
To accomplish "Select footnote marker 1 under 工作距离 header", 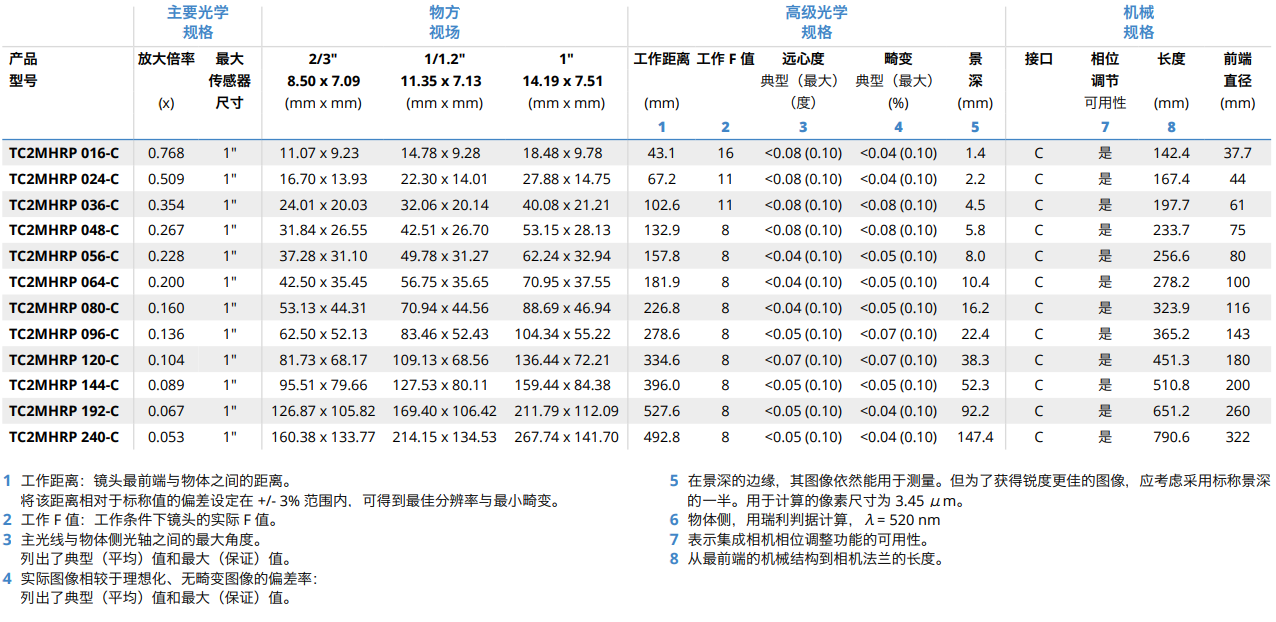I will click(x=661, y=127).
